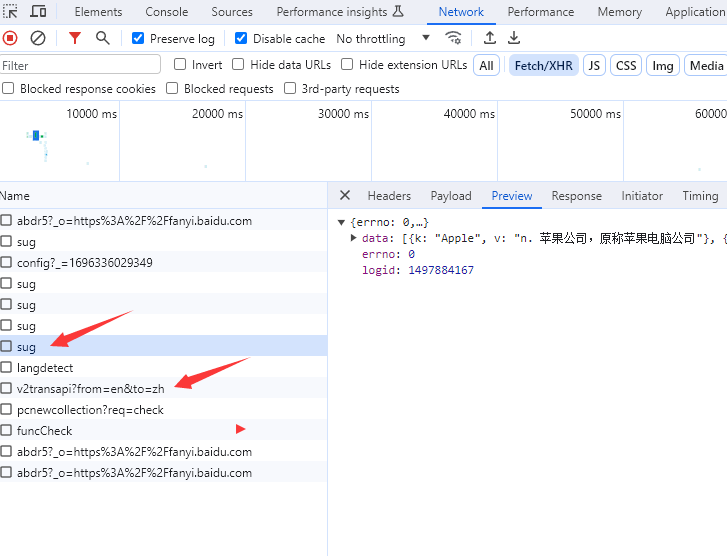
Task: Export HAR file with download icon
Action: [x=514, y=38]
